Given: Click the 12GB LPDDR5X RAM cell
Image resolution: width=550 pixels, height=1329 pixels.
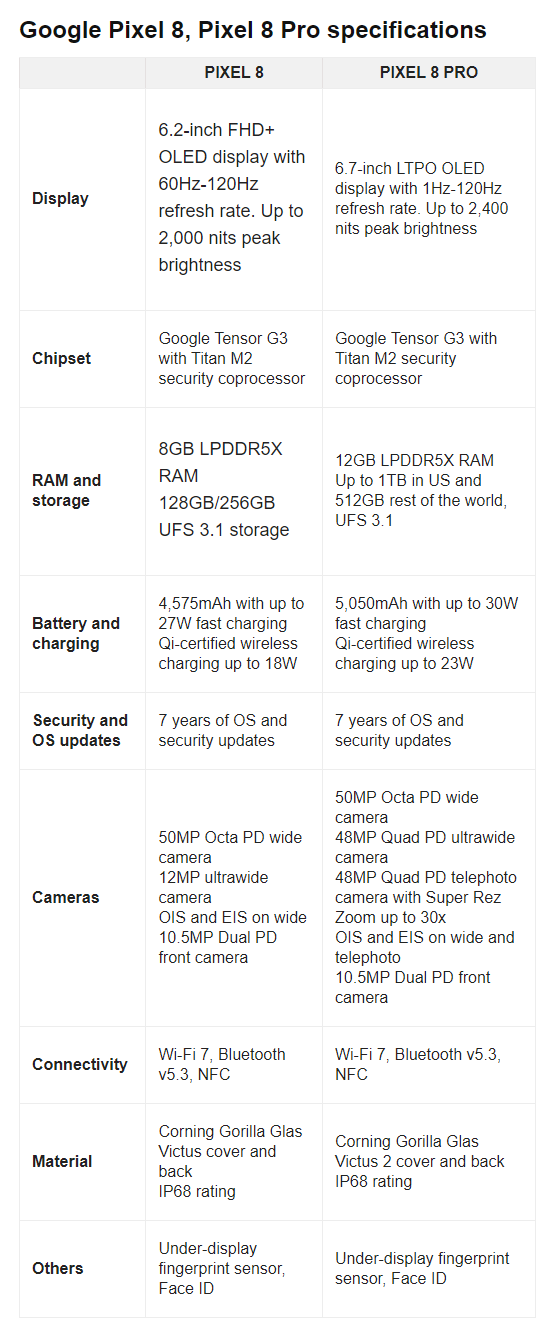Looking at the screenshot, I should 429,490.
